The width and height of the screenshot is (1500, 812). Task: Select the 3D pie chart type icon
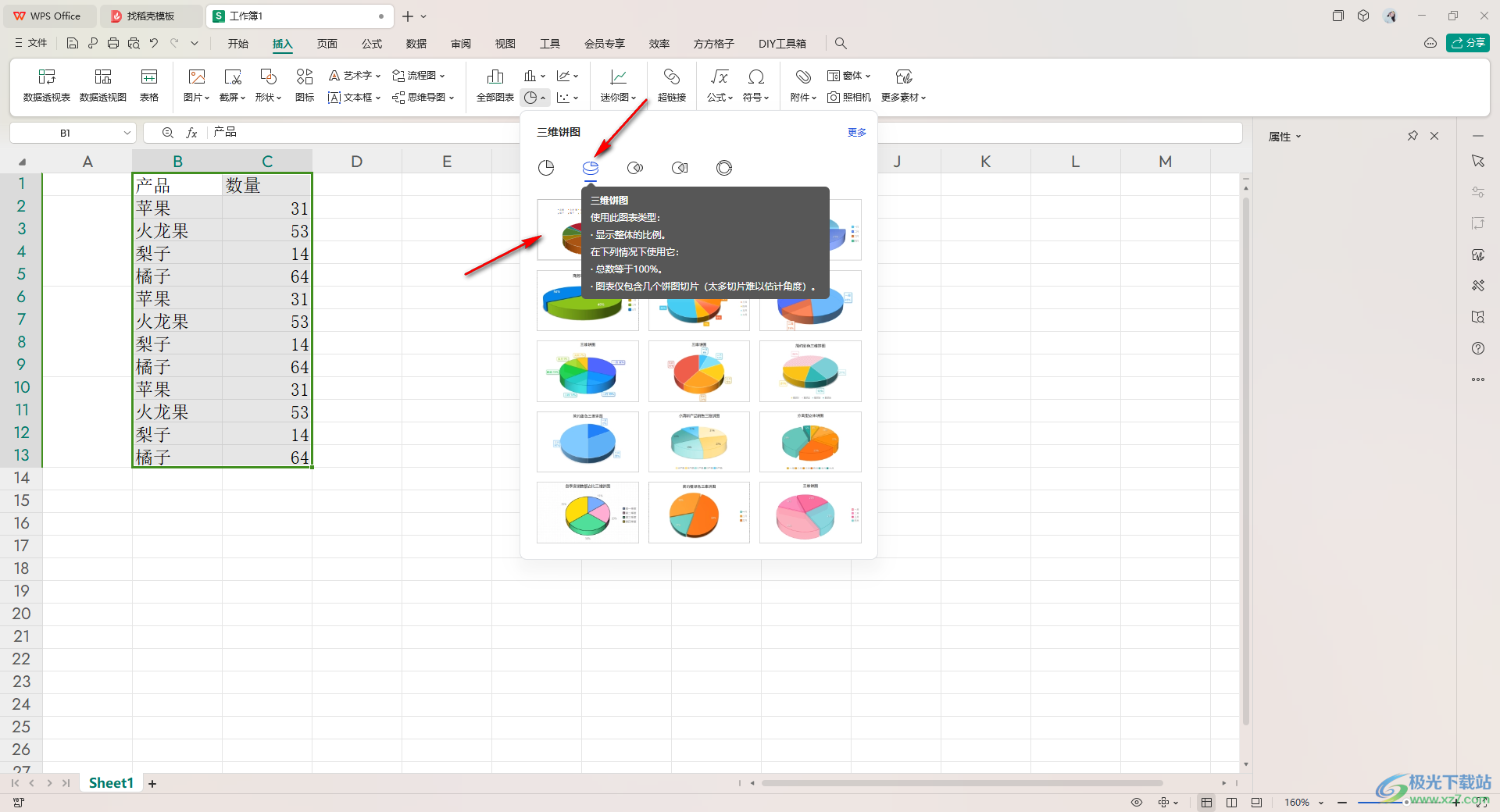[591, 168]
